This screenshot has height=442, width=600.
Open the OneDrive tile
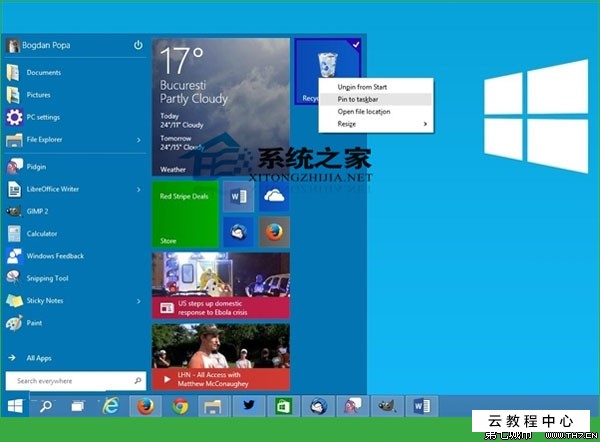[x=274, y=196]
